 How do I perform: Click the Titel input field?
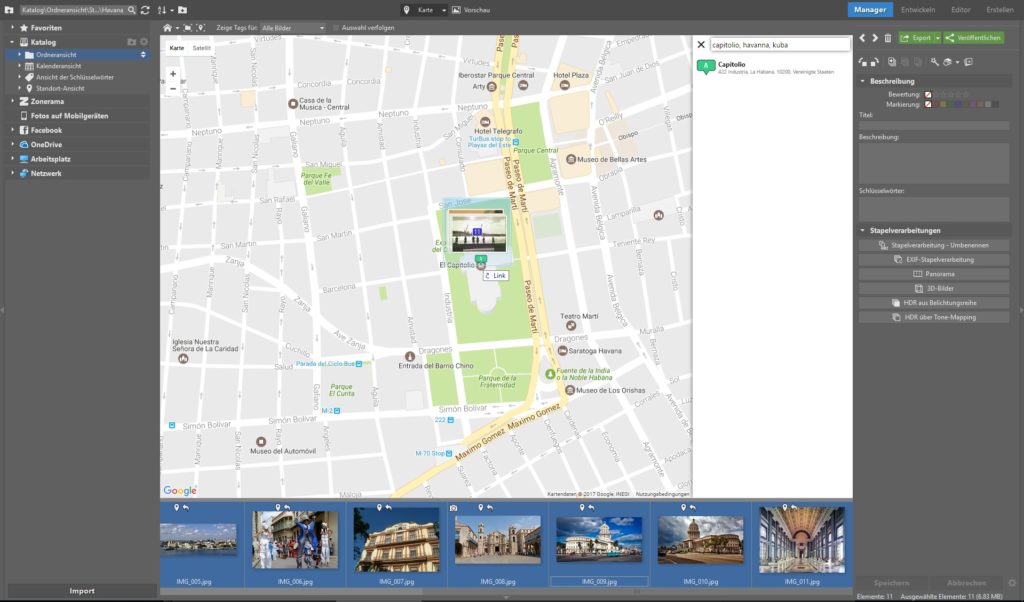point(934,125)
